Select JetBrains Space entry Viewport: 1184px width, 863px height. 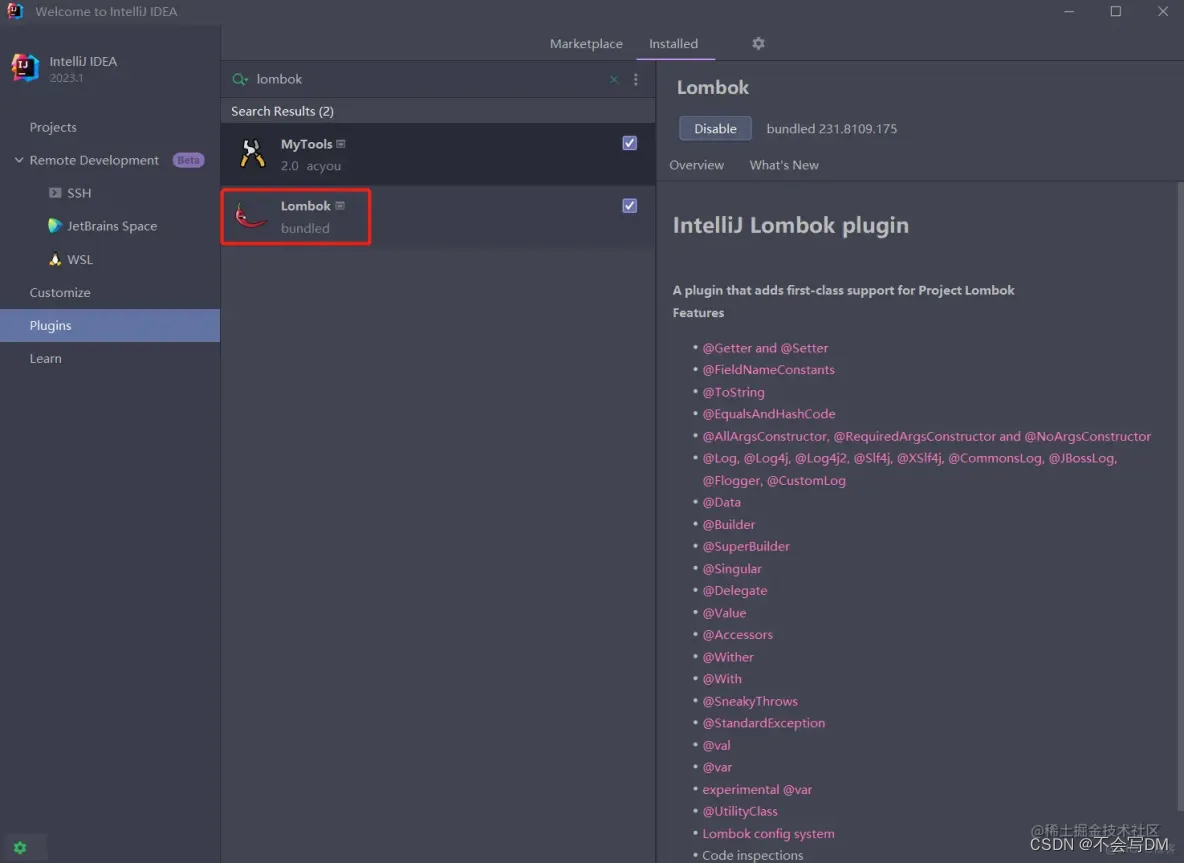point(110,226)
